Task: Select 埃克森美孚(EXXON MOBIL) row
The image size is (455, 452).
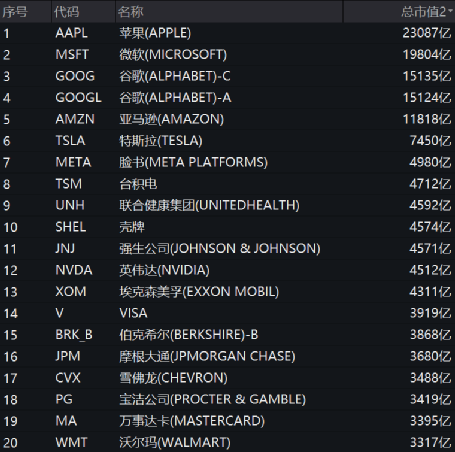Action: tap(227, 292)
